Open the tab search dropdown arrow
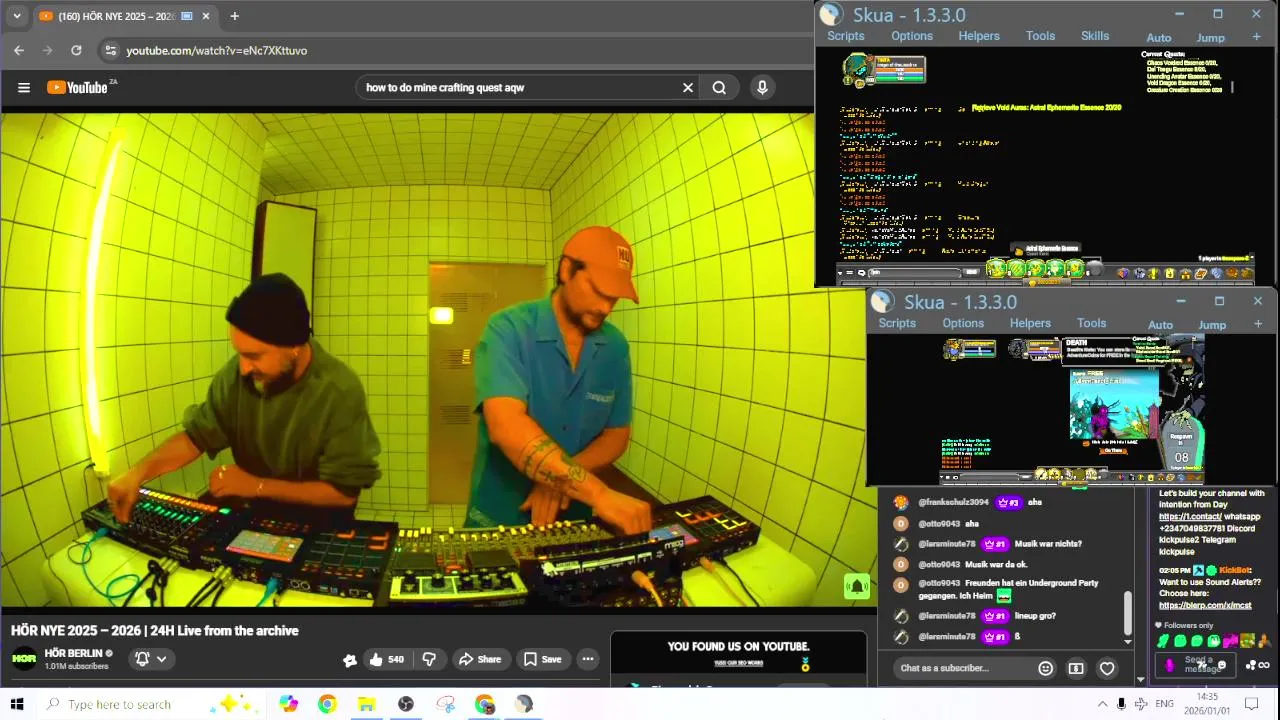The width and height of the screenshot is (1280, 720). pos(16,16)
